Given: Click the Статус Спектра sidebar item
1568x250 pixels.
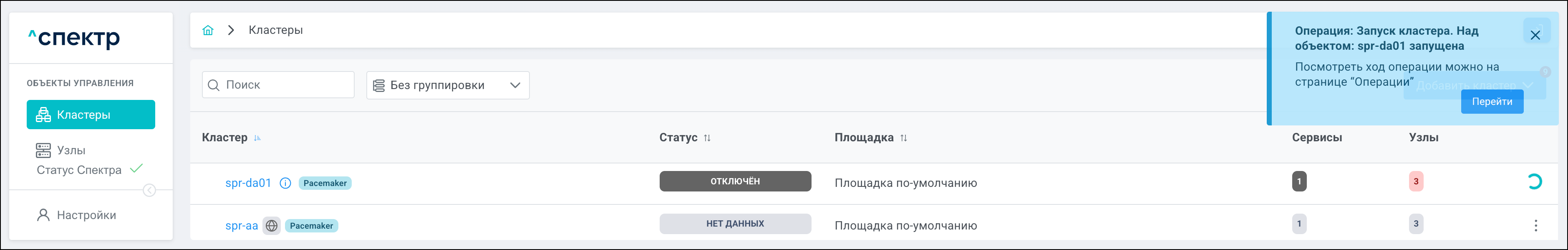Looking at the screenshot, I should tap(79, 170).
